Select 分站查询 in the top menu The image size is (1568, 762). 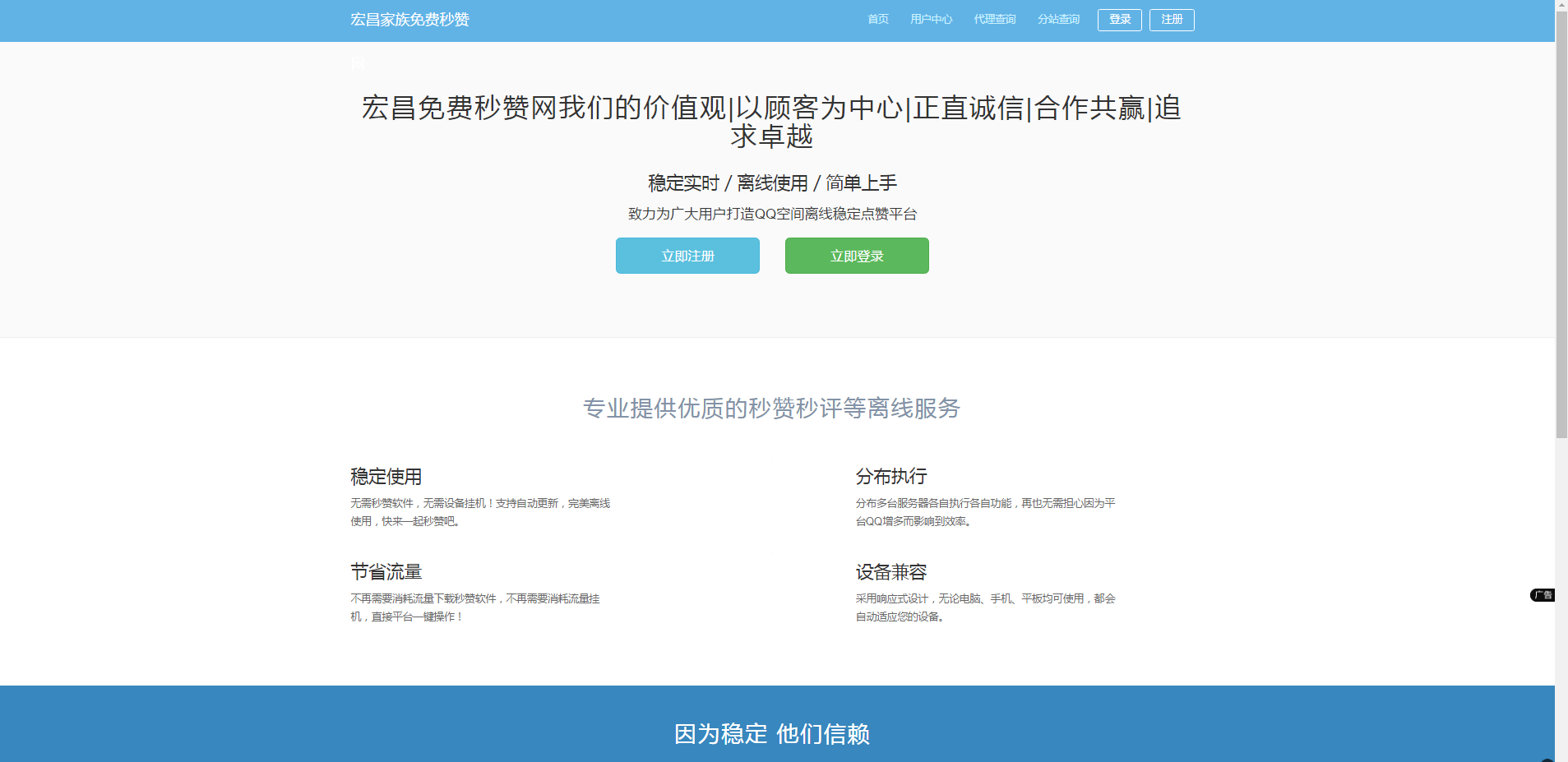1058,20
